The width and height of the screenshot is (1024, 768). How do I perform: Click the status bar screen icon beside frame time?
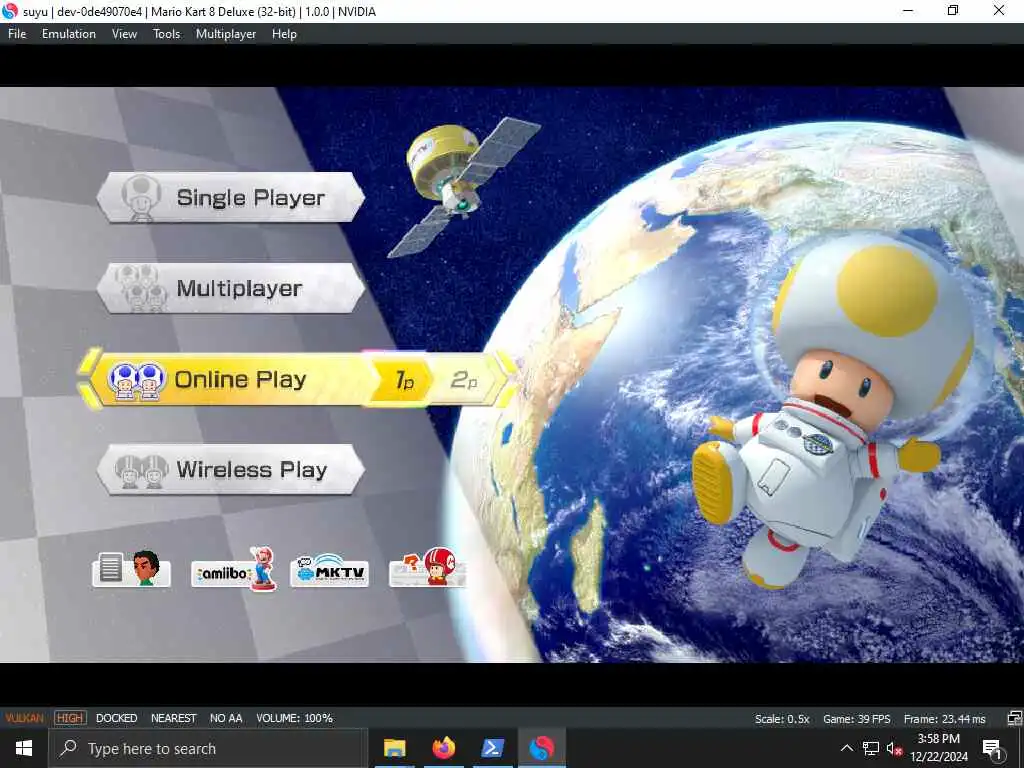tap(1014, 718)
